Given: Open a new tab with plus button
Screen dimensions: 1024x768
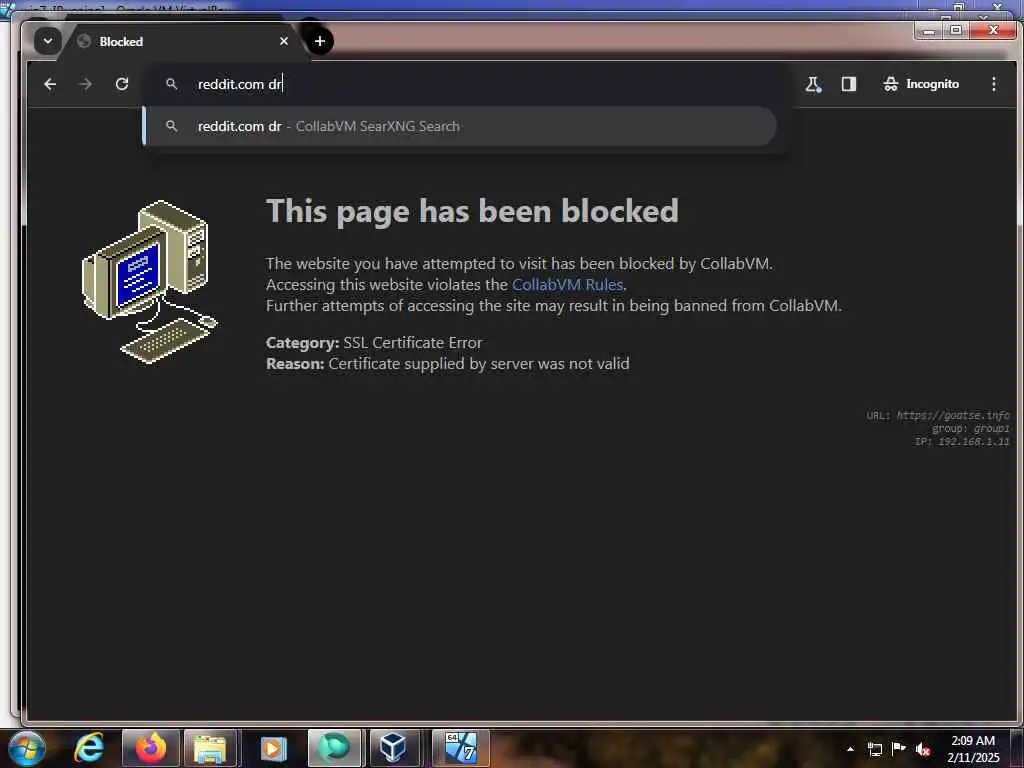Looking at the screenshot, I should pyautogui.click(x=319, y=41).
